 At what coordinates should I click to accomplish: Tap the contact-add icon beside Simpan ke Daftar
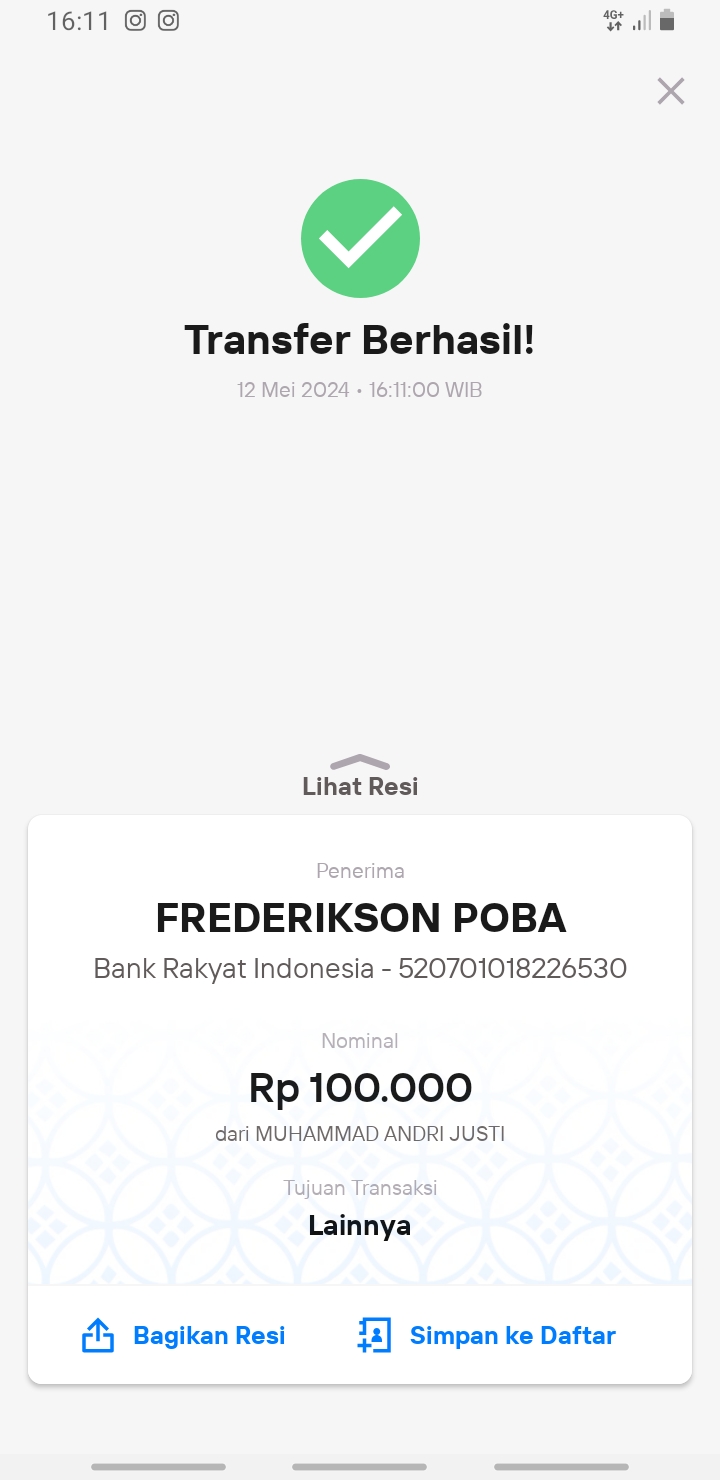373,1335
